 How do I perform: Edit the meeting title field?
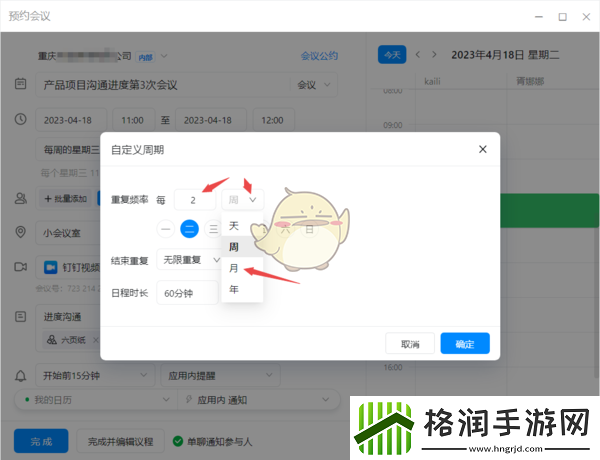pos(165,85)
